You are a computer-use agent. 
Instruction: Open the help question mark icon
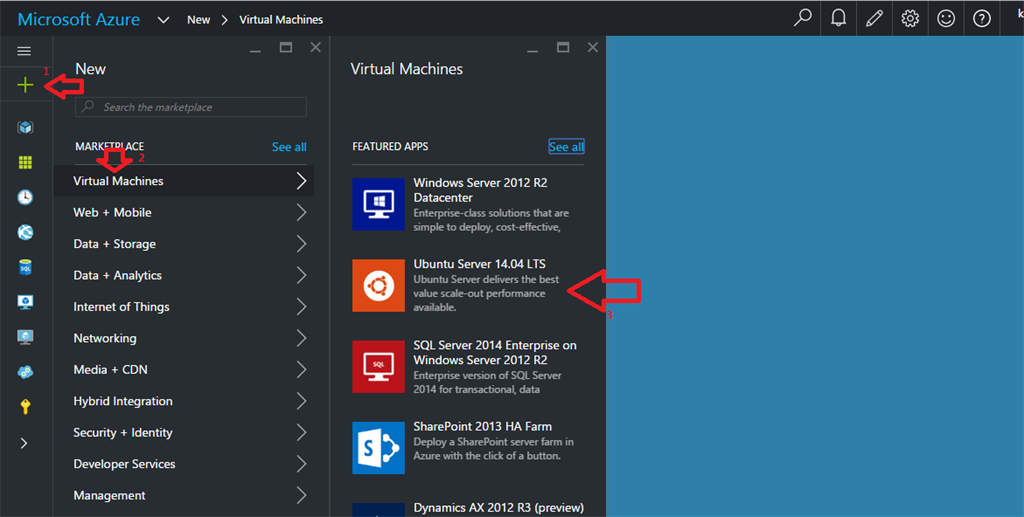click(x=982, y=18)
